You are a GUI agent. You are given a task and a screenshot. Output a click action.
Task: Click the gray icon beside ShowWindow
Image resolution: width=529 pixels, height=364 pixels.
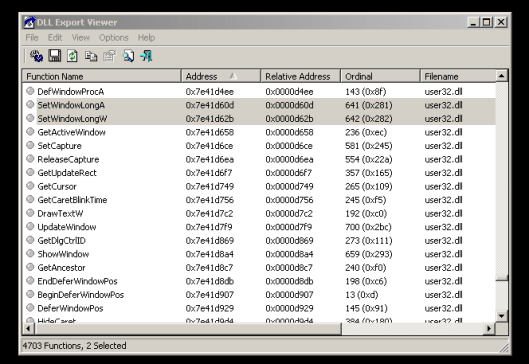click(x=30, y=253)
